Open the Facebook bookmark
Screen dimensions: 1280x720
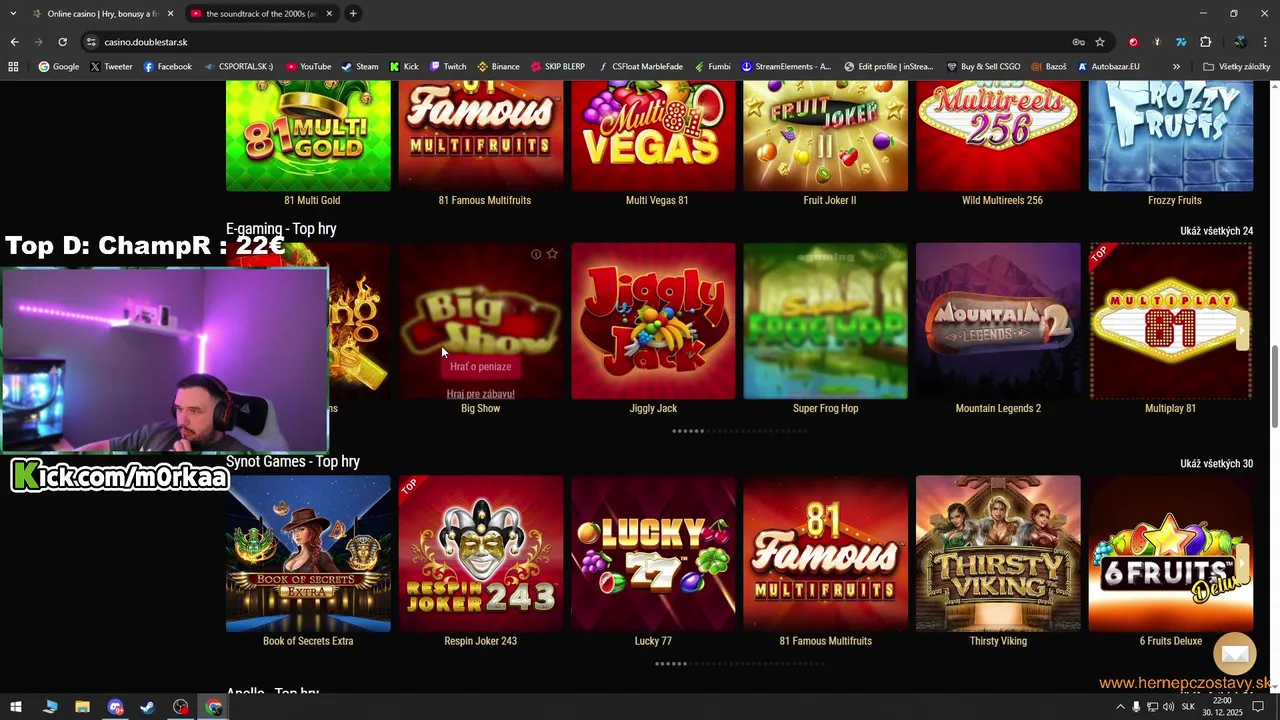pyautogui.click(x=167, y=67)
